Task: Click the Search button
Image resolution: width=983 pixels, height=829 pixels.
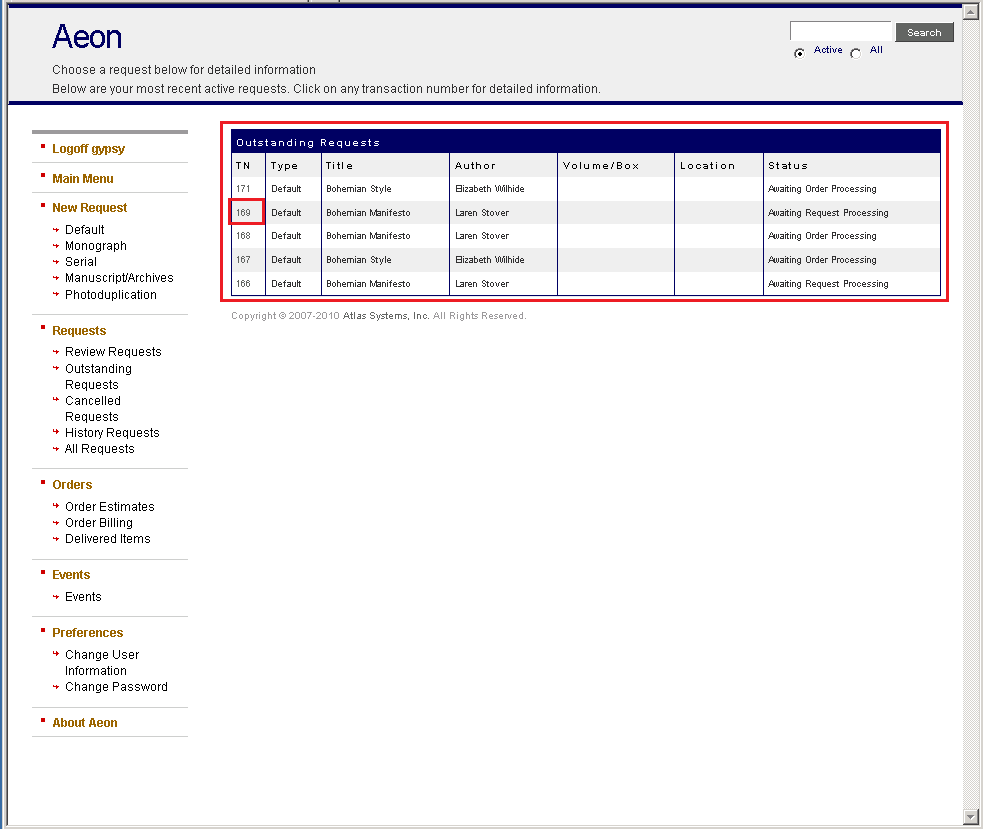Action: pyautogui.click(x=924, y=33)
